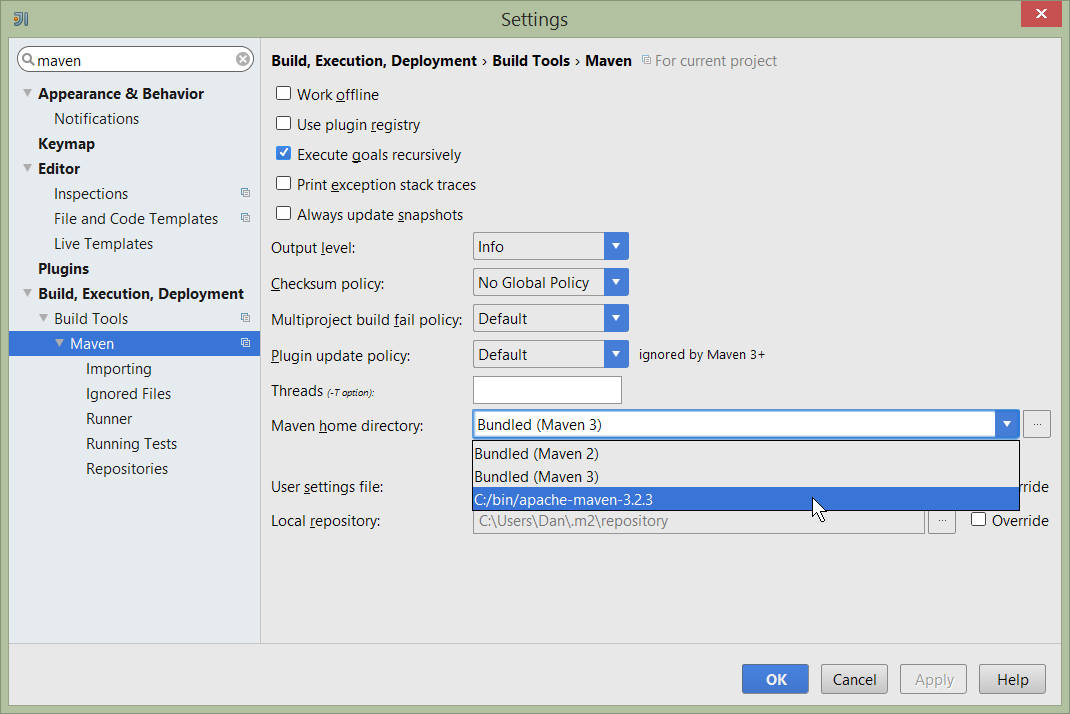Enable the Work offline checkbox

(284, 94)
